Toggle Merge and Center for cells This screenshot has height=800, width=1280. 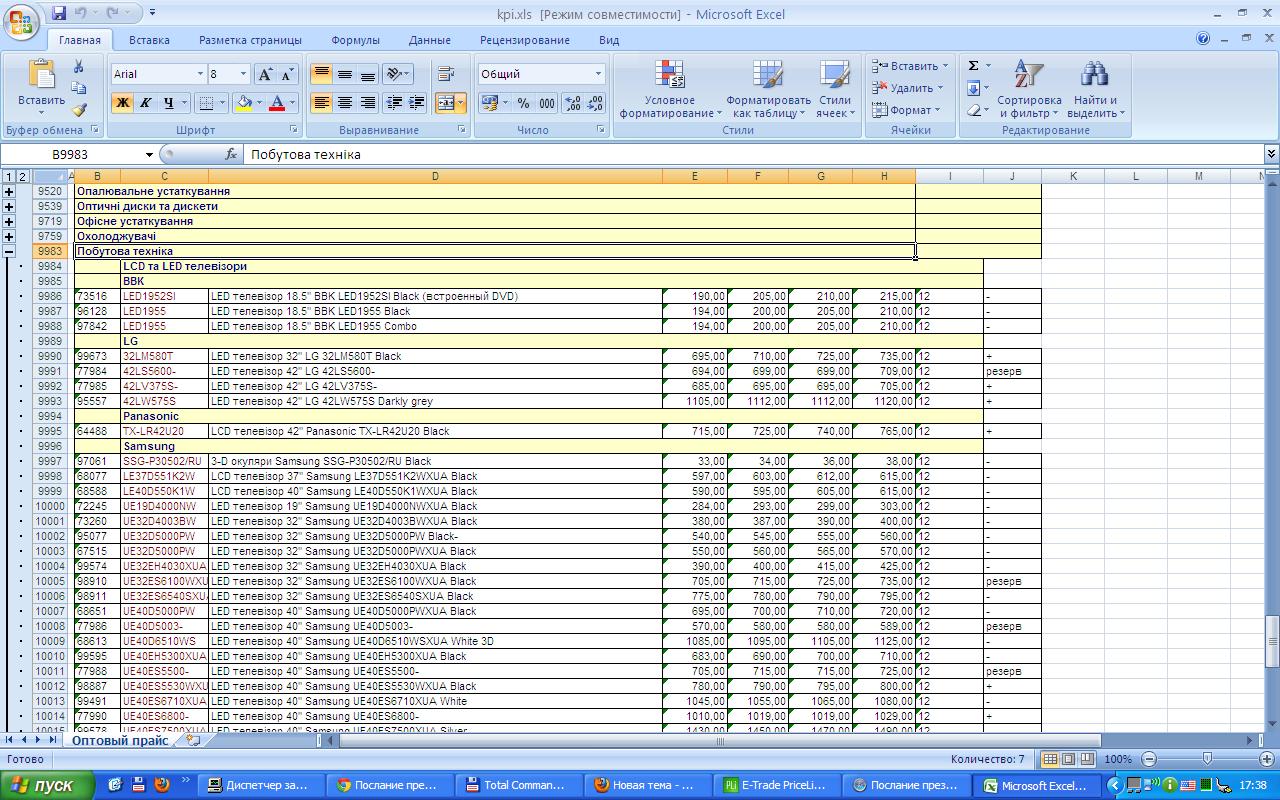446,103
